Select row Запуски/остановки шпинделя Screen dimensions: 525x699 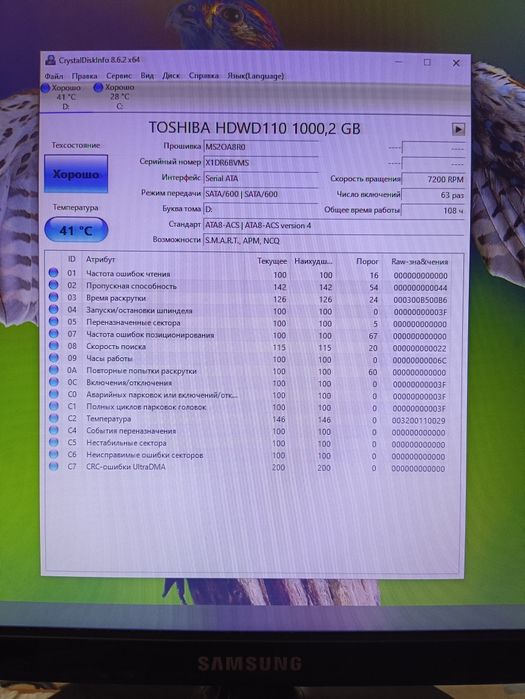click(254, 311)
